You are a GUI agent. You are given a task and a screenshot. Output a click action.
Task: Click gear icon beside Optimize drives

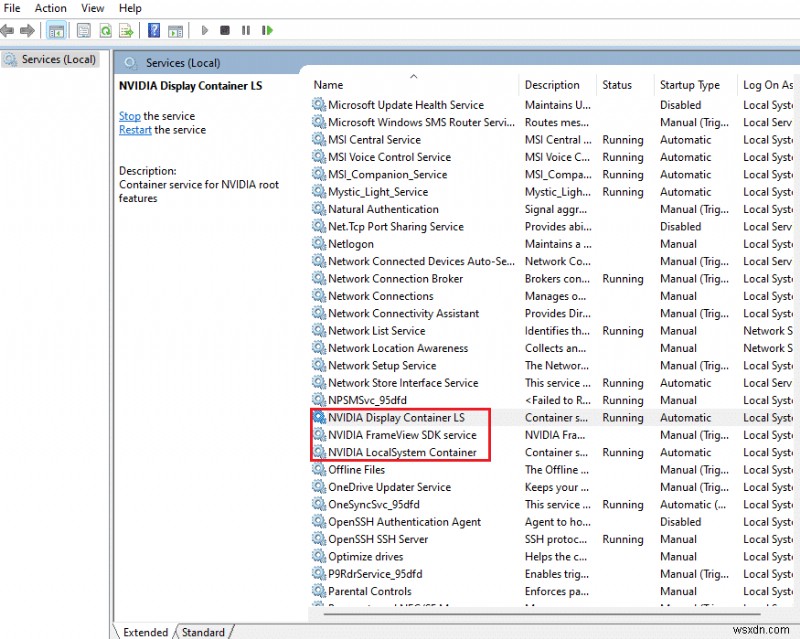(x=319, y=556)
